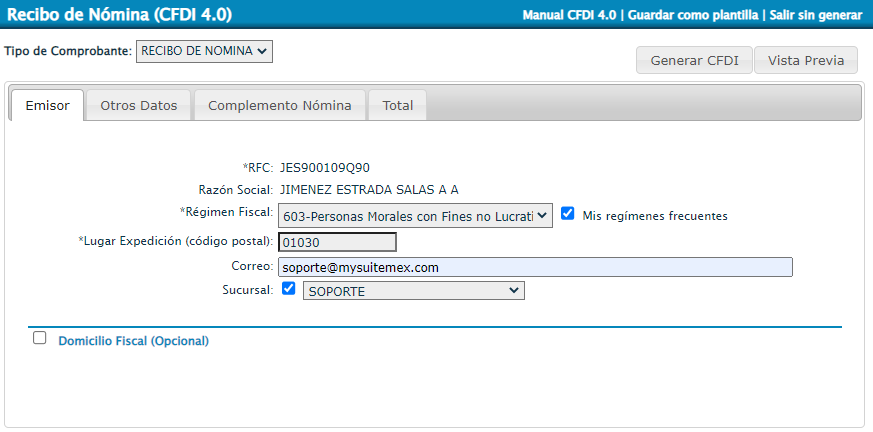Open the Total tab
873x432 pixels.
coord(397,105)
